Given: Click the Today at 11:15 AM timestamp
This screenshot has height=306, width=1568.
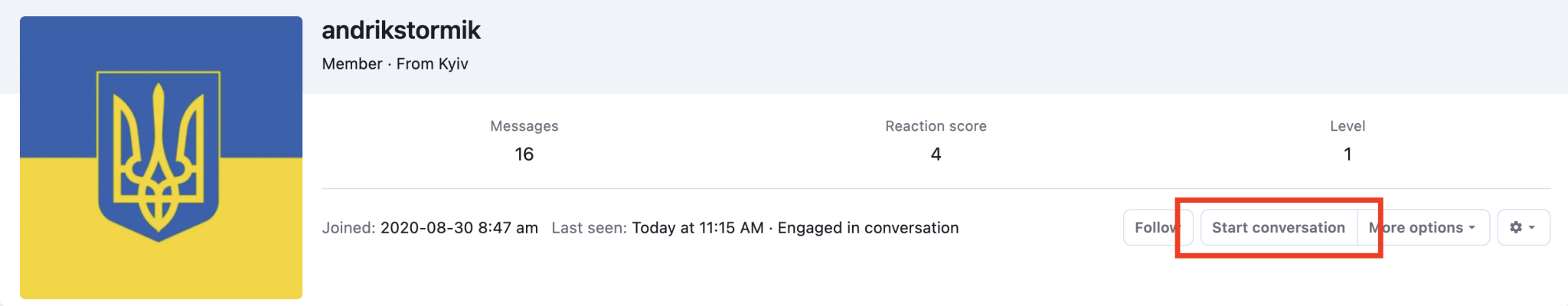Looking at the screenshot, I should click(697, 228).
